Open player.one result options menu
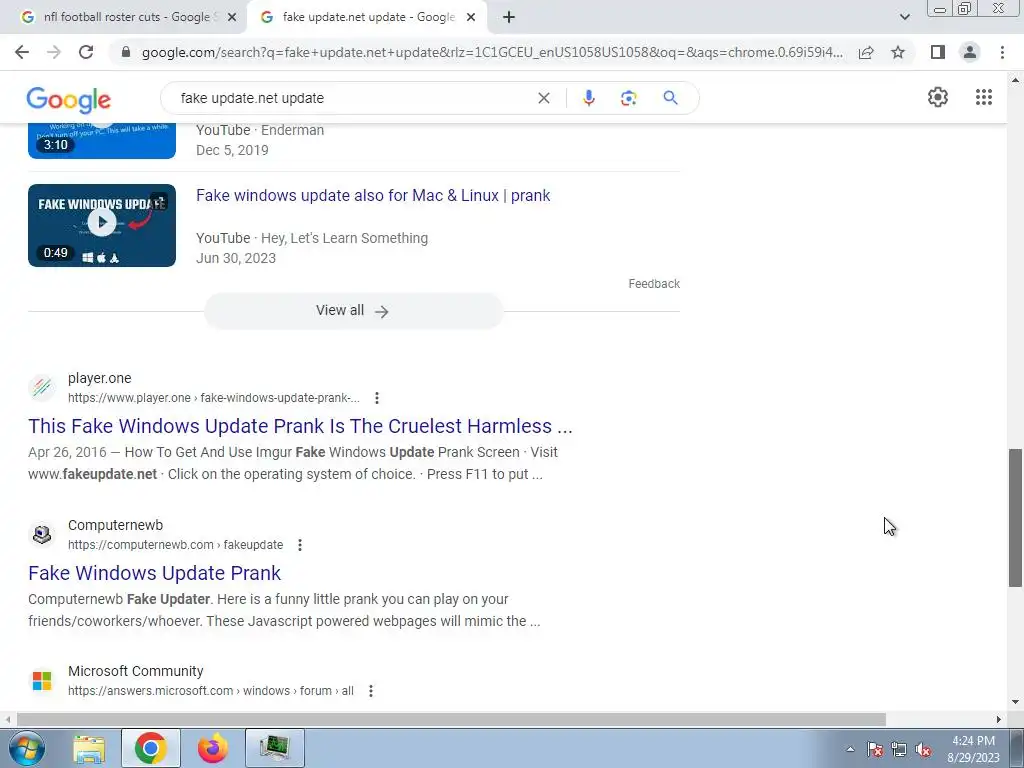The height and width of the screenshot is (768, 1024). pos(377,398)
